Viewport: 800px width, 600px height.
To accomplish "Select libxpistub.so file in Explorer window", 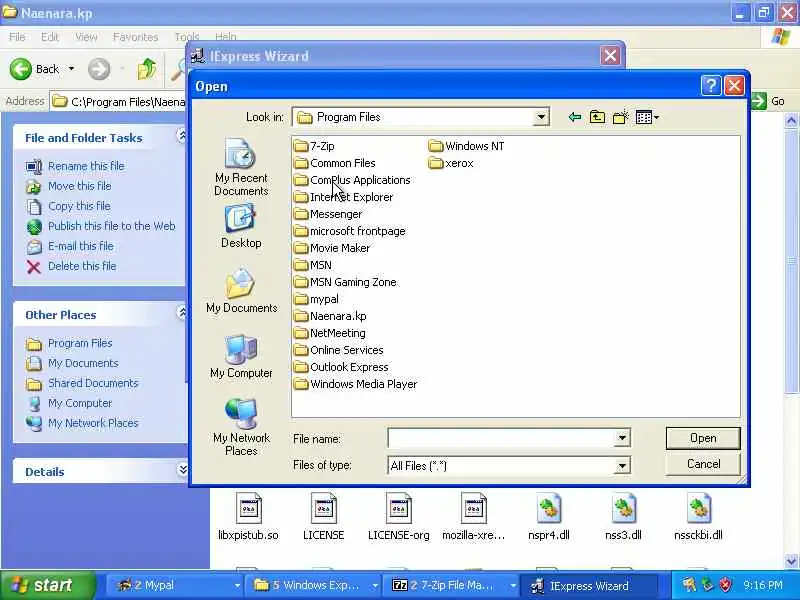I will point(248,516).
